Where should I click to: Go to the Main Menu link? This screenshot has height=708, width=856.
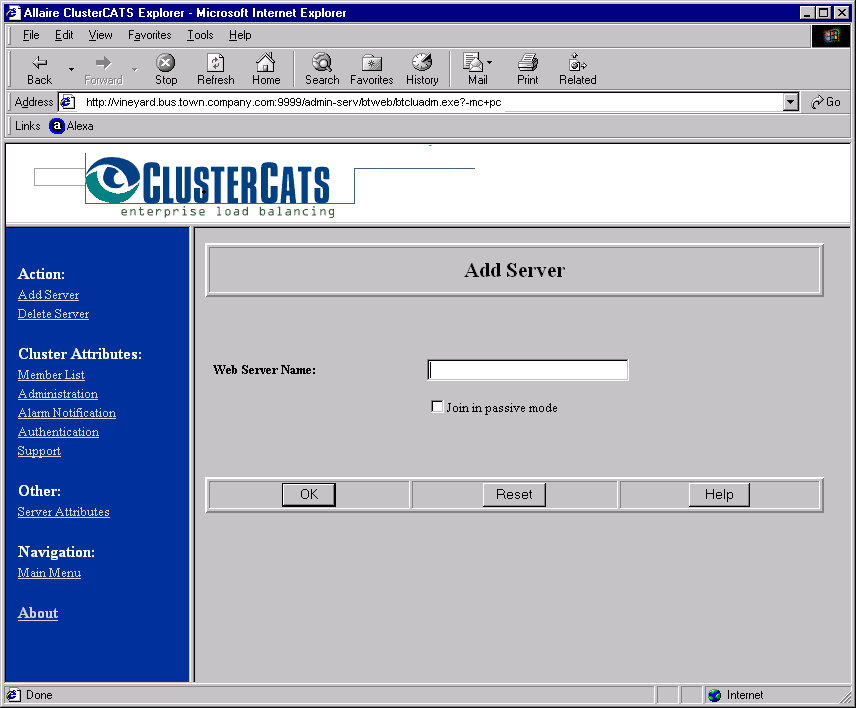(x=49, y=573)
